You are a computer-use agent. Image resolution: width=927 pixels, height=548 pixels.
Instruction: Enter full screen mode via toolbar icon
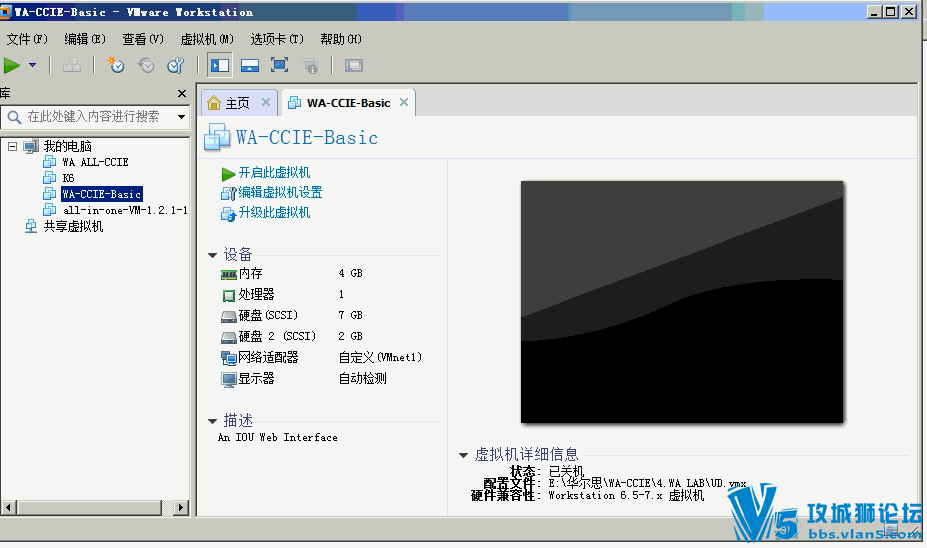[279, 65]
